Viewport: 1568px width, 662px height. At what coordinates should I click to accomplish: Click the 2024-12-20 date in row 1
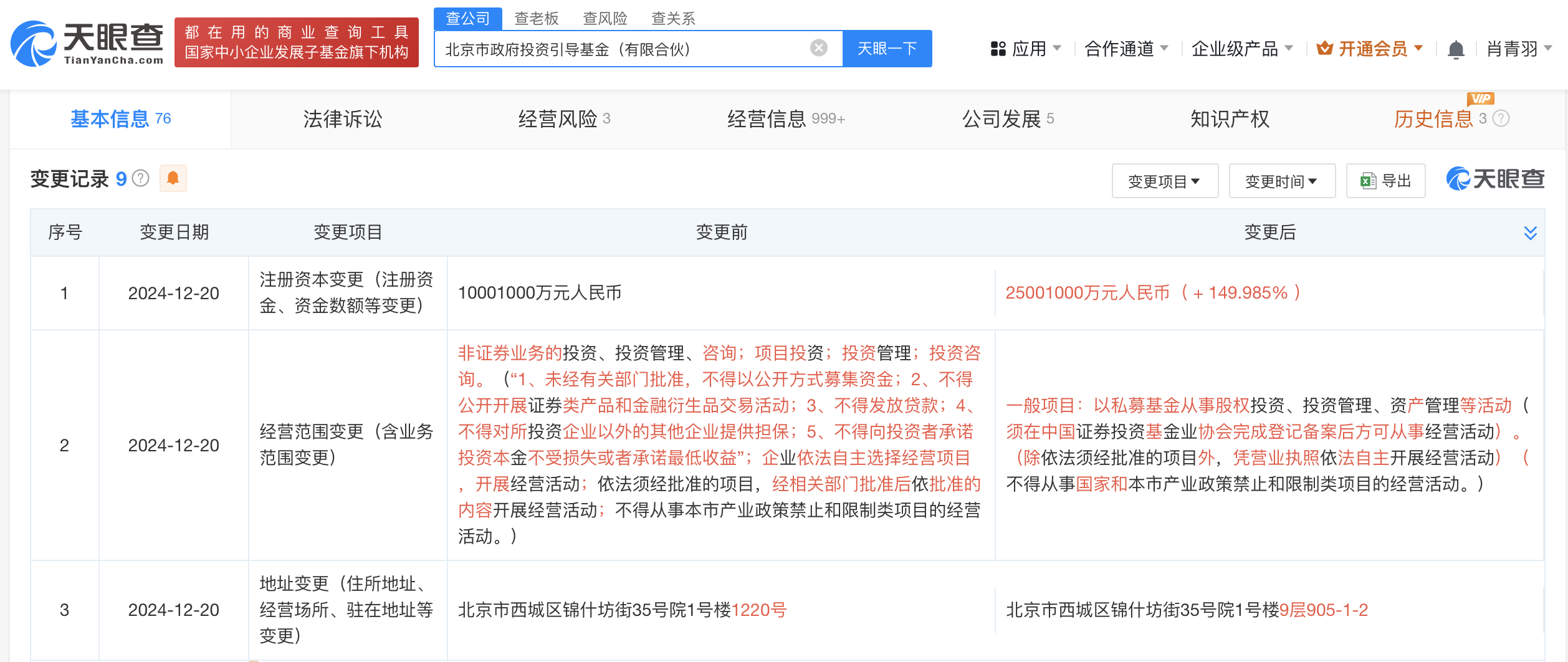click(x=173, y=293)
